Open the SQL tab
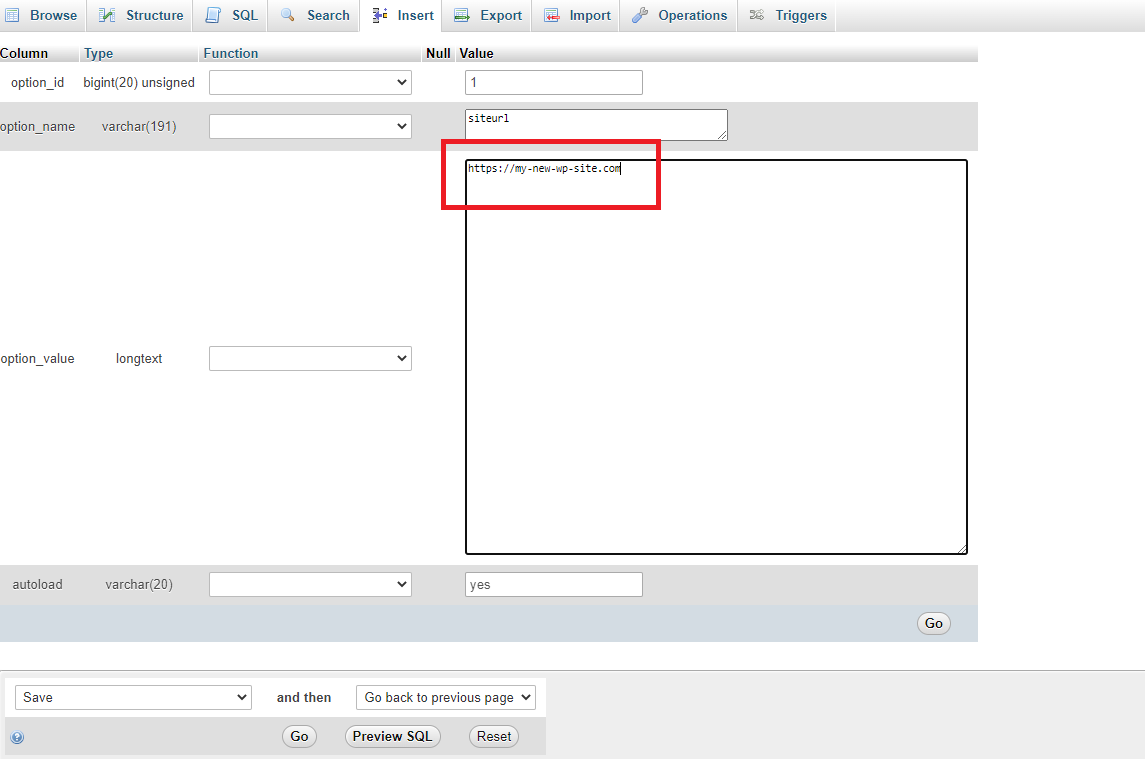The width and height of the screenshot is (1145, 759). pos(230,15)
